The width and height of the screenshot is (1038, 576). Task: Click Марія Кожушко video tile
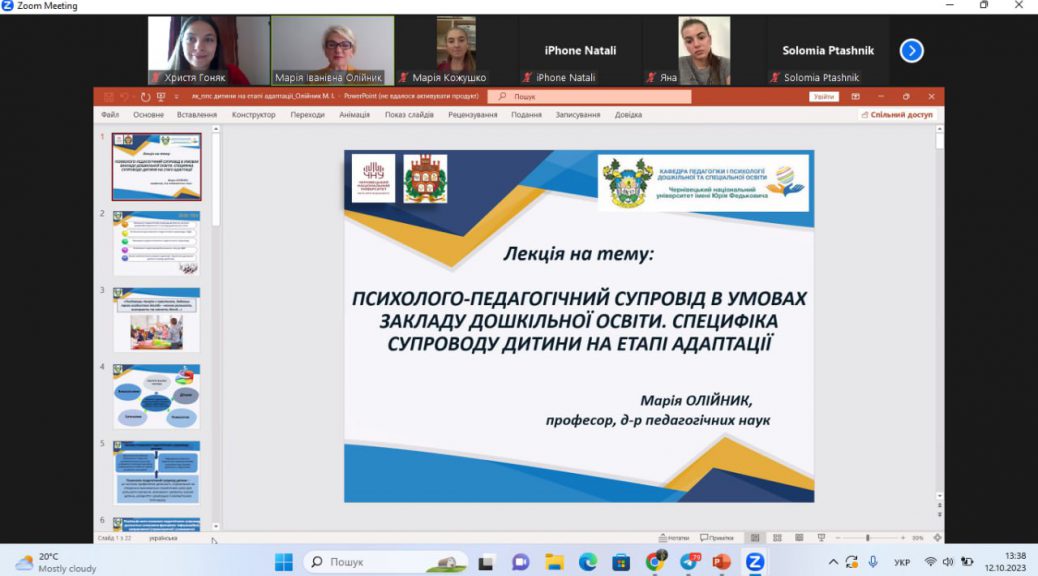456,50
